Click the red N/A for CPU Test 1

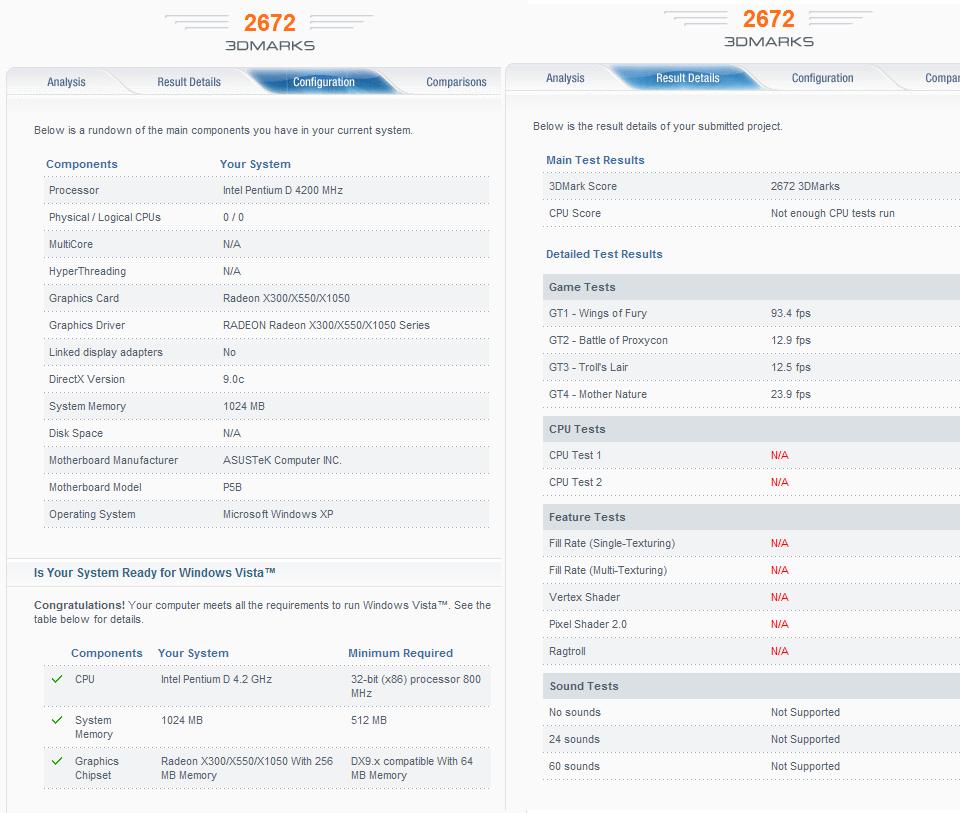click(779, 455)
